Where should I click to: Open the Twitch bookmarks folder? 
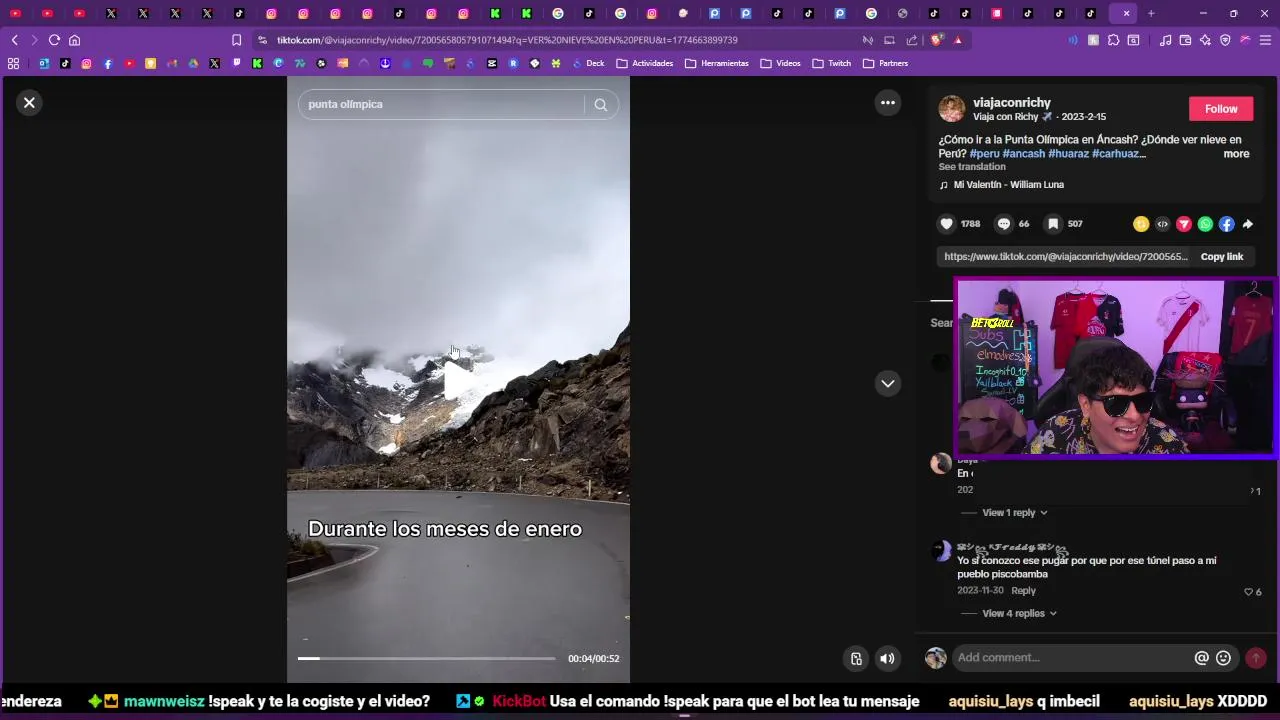tap(832, 63)
